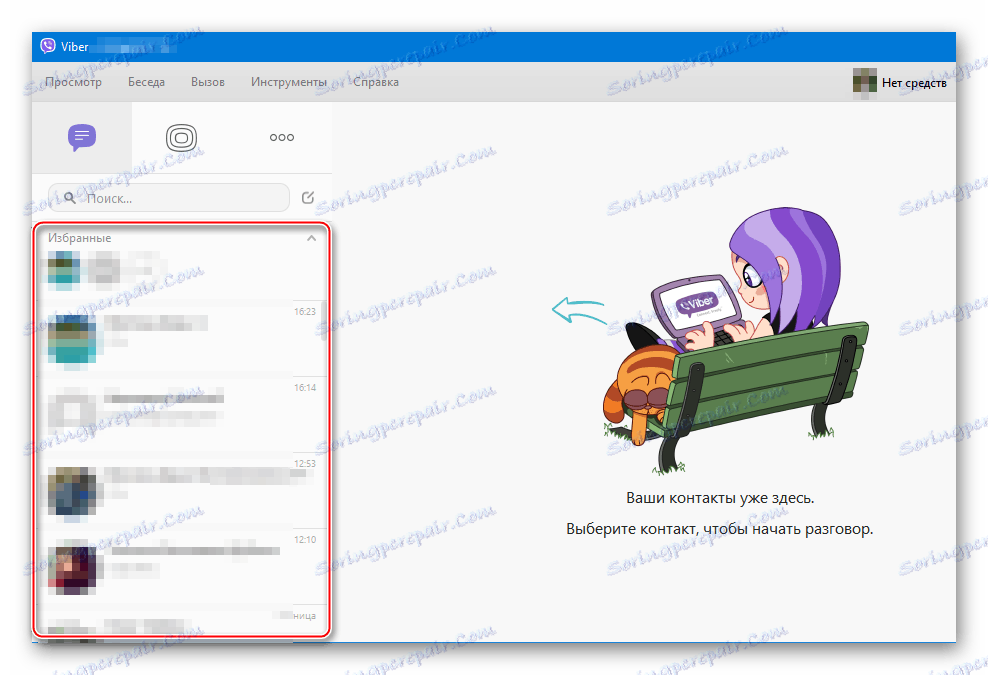This screenshot has height=675, width=988.
Task: Open the Беседа menu
Action: click(x=146, y=82)
